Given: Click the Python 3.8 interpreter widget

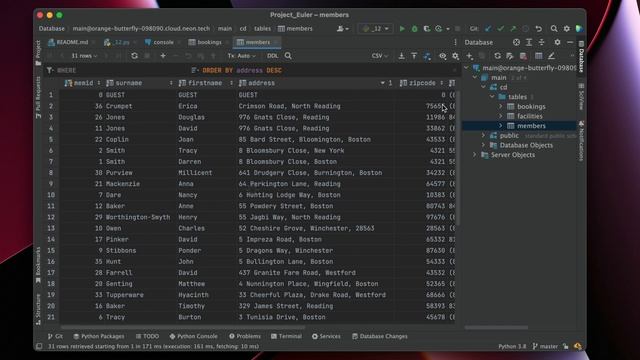Looking at the screenshot, I should tap(512, 346).
